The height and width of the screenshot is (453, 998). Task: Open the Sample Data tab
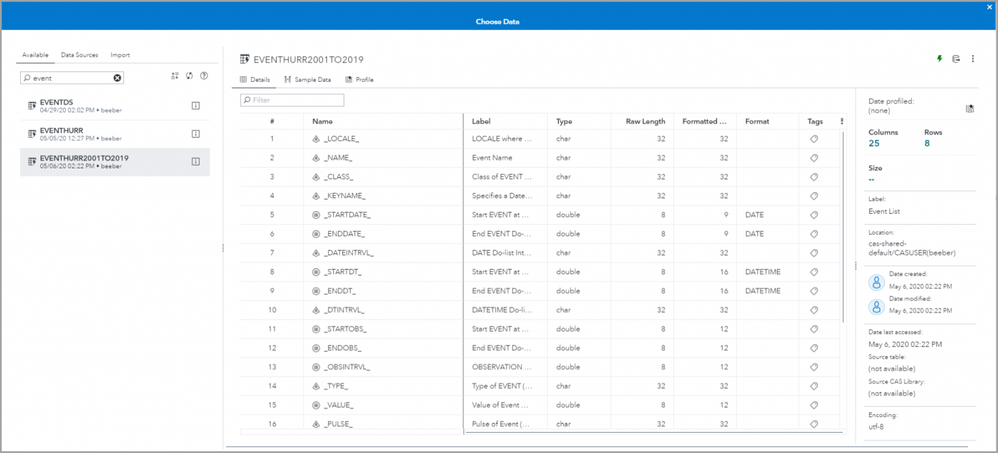point(308,80)
